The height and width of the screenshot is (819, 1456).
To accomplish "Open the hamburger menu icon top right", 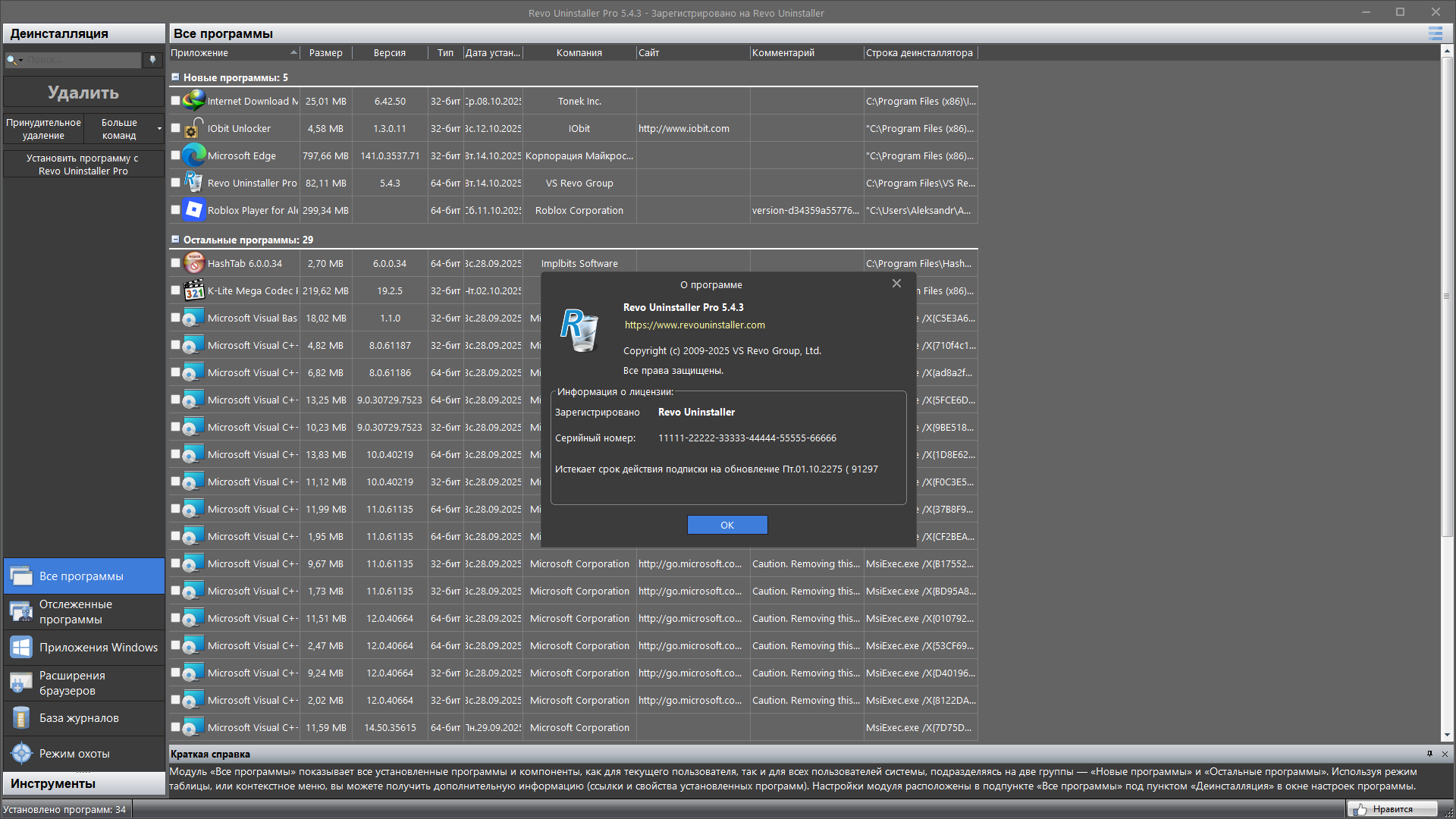I will pyautogui.click(x=1435, y=33).
